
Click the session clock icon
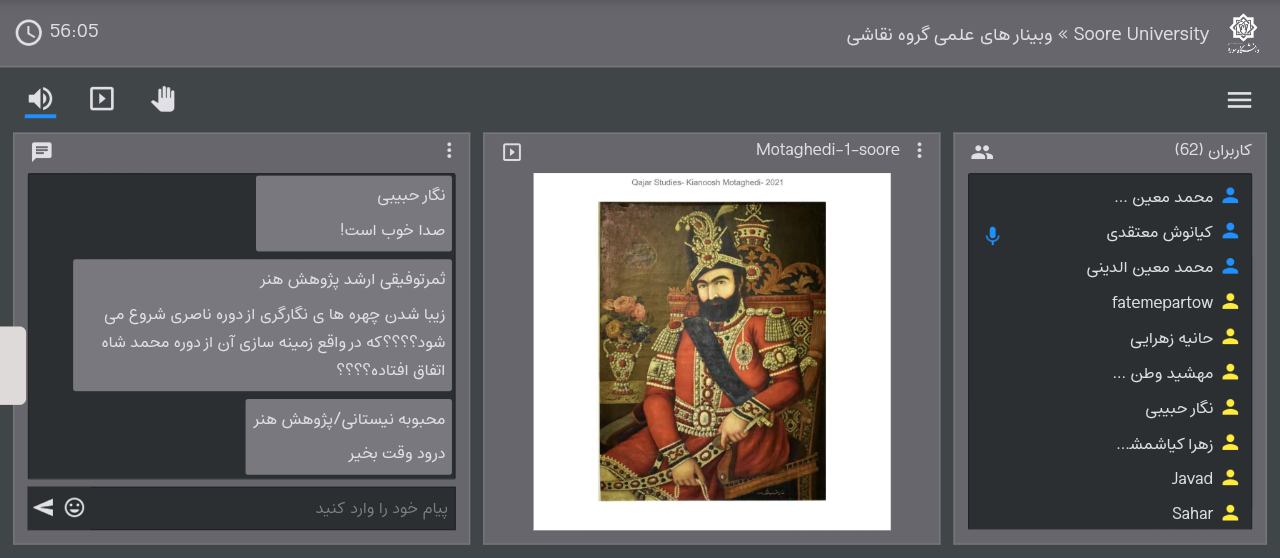29,33
